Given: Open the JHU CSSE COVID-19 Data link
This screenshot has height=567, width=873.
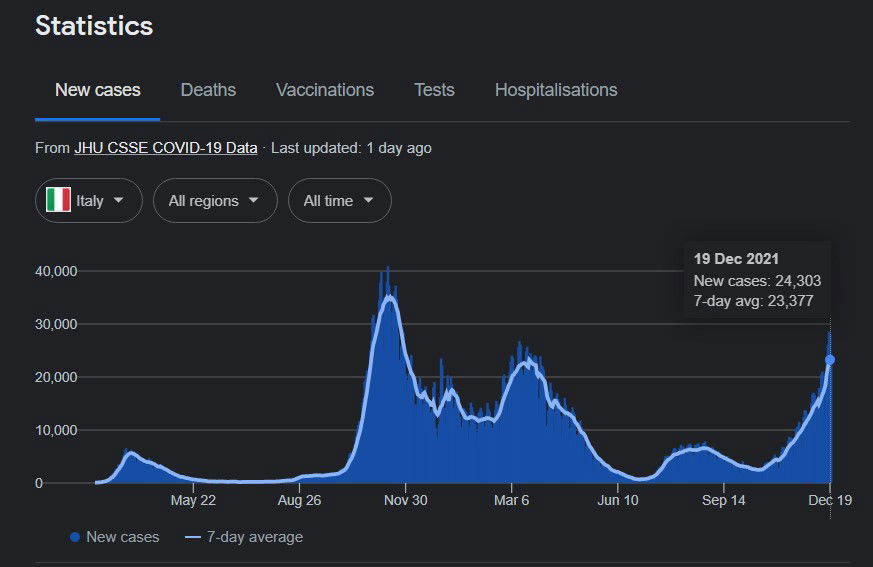Looking at the screenshot, I should 165,148.
